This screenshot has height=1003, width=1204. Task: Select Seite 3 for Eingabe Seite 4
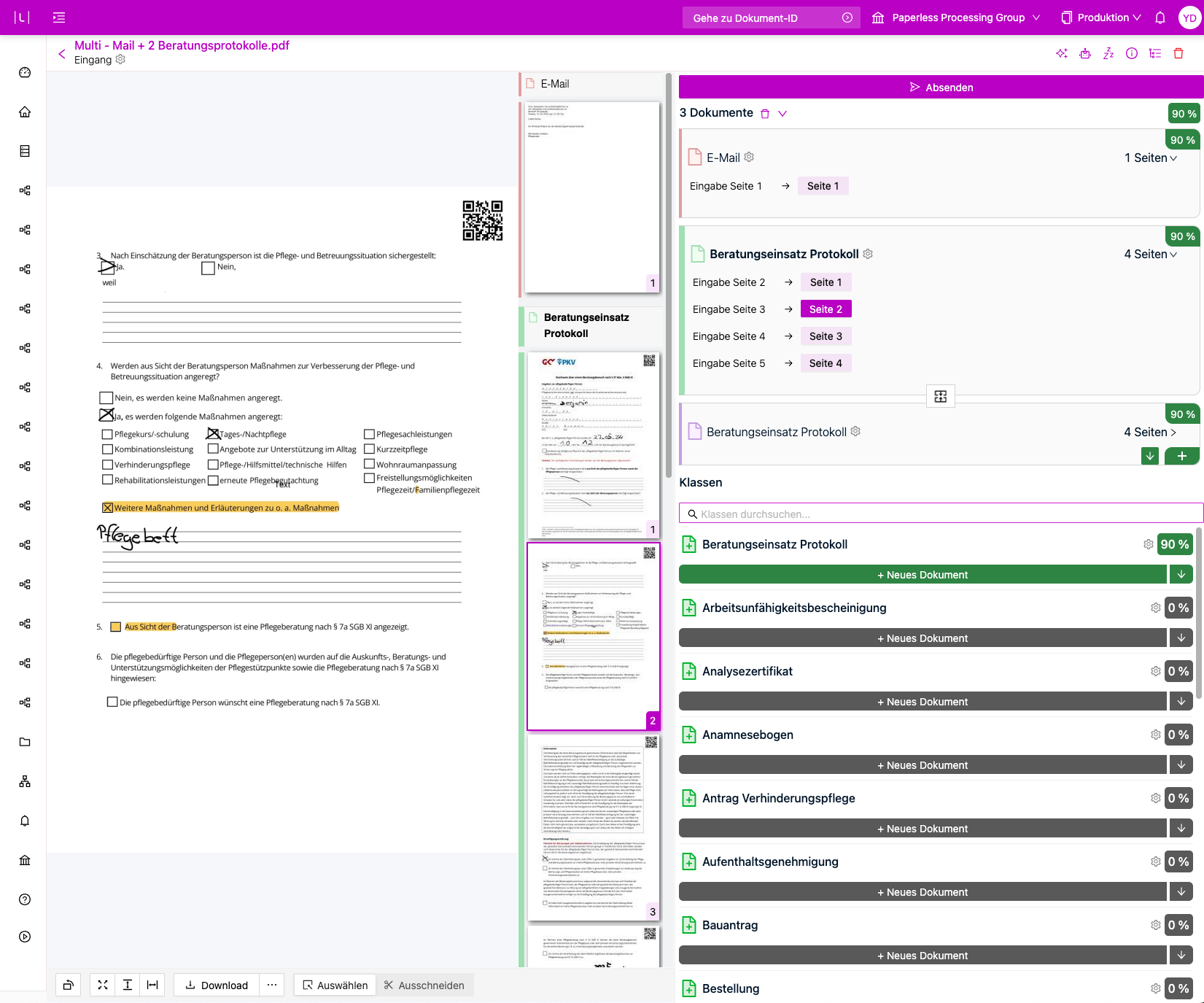(x=826, y=336)
